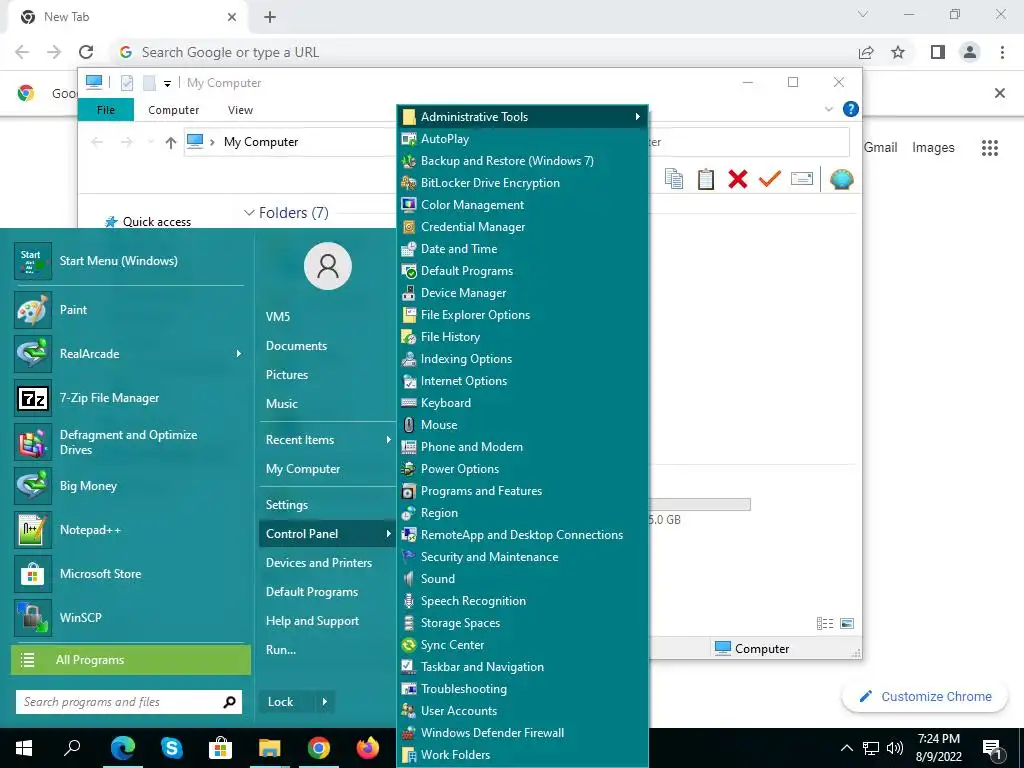Expand RealArcade submenu arrow

[x=239, y=353]
